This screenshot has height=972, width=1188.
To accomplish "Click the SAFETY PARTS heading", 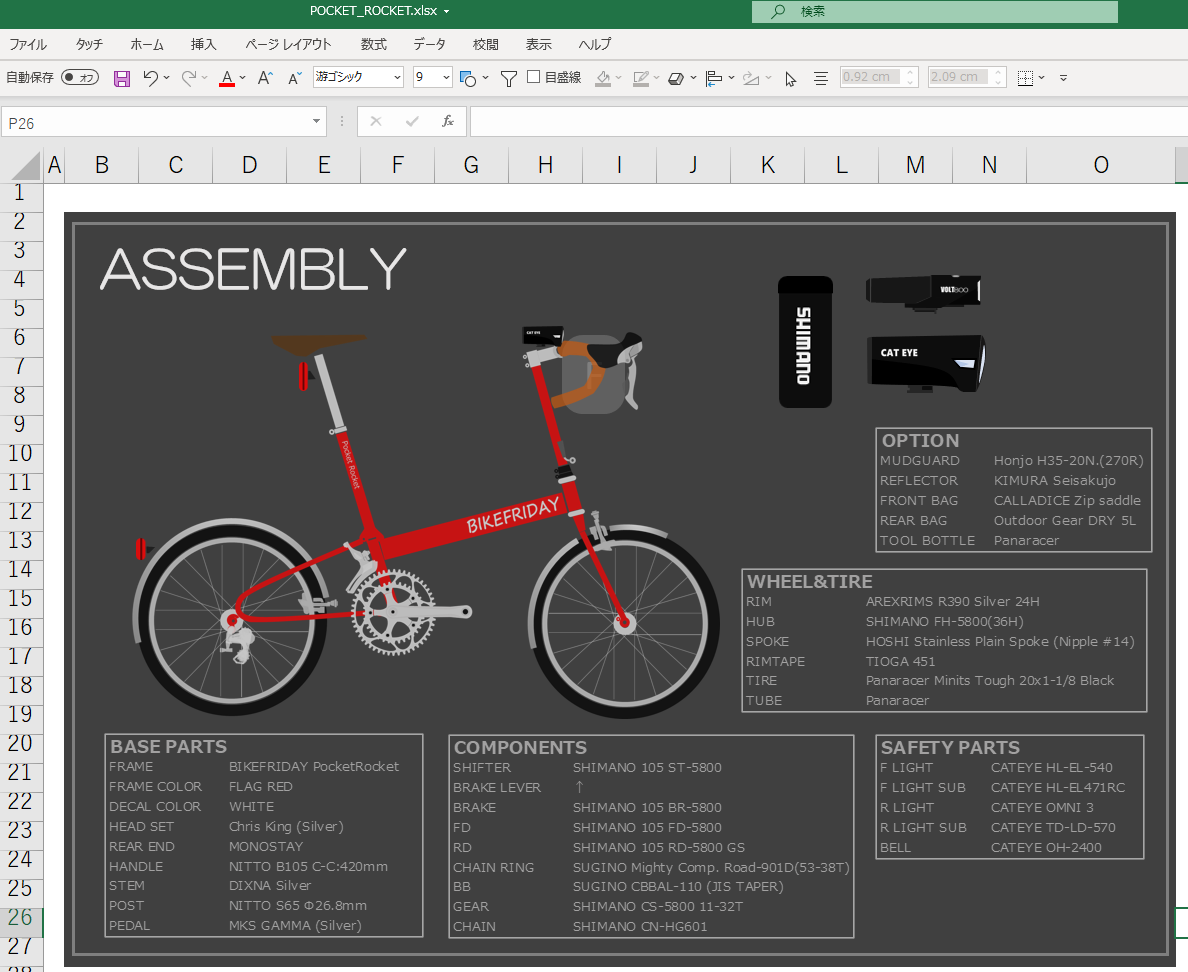I will pyautogui.click(x=950, y=748).
